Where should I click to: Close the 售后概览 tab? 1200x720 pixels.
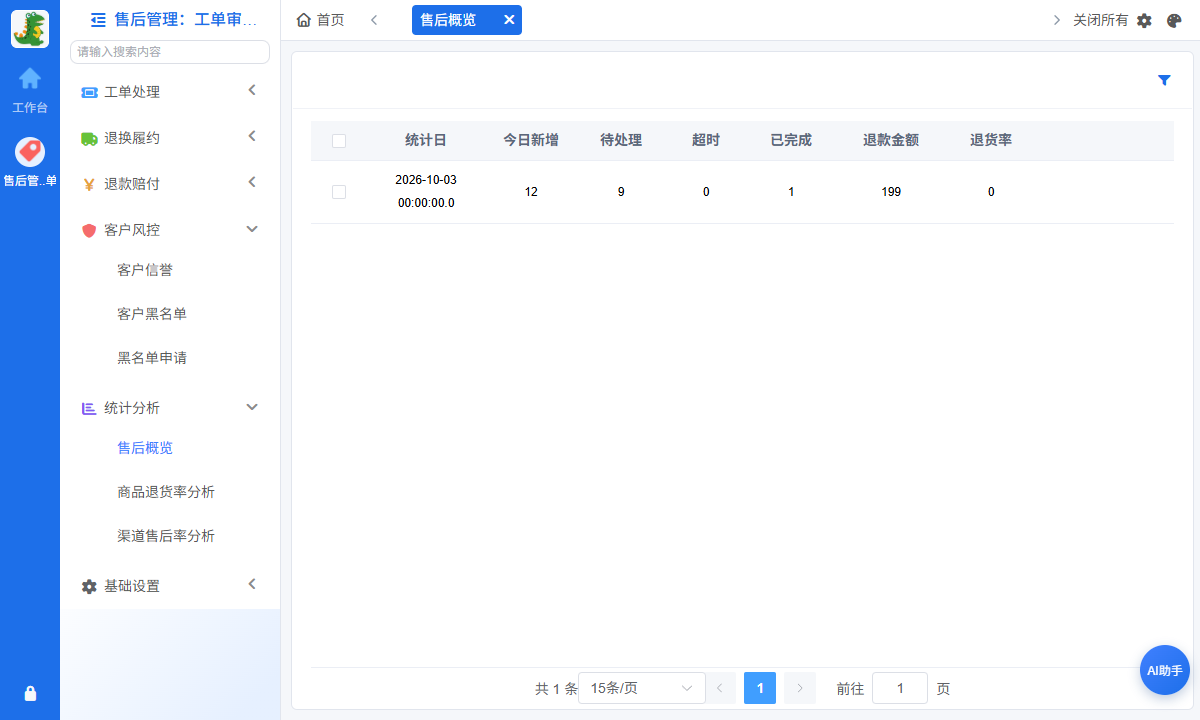click(x=509, y=20)
